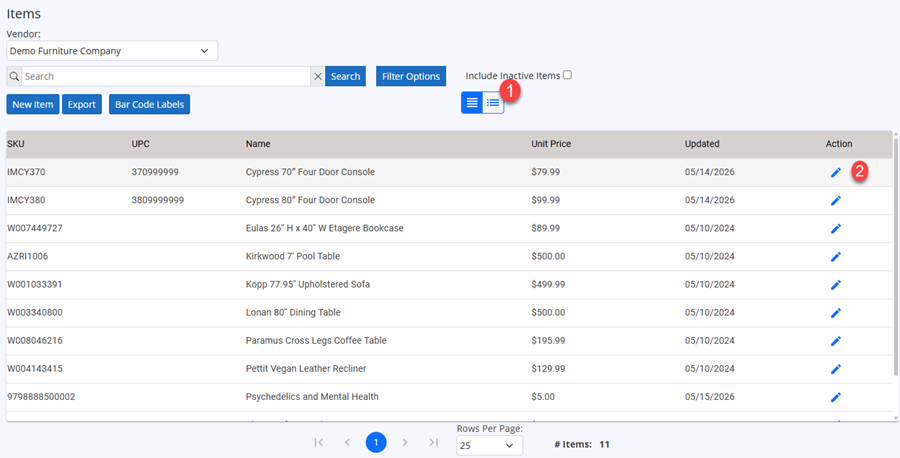Select SKU cell W004143415
The width and height of the screenshot is (900, 458).
click(x=34, y=369)
